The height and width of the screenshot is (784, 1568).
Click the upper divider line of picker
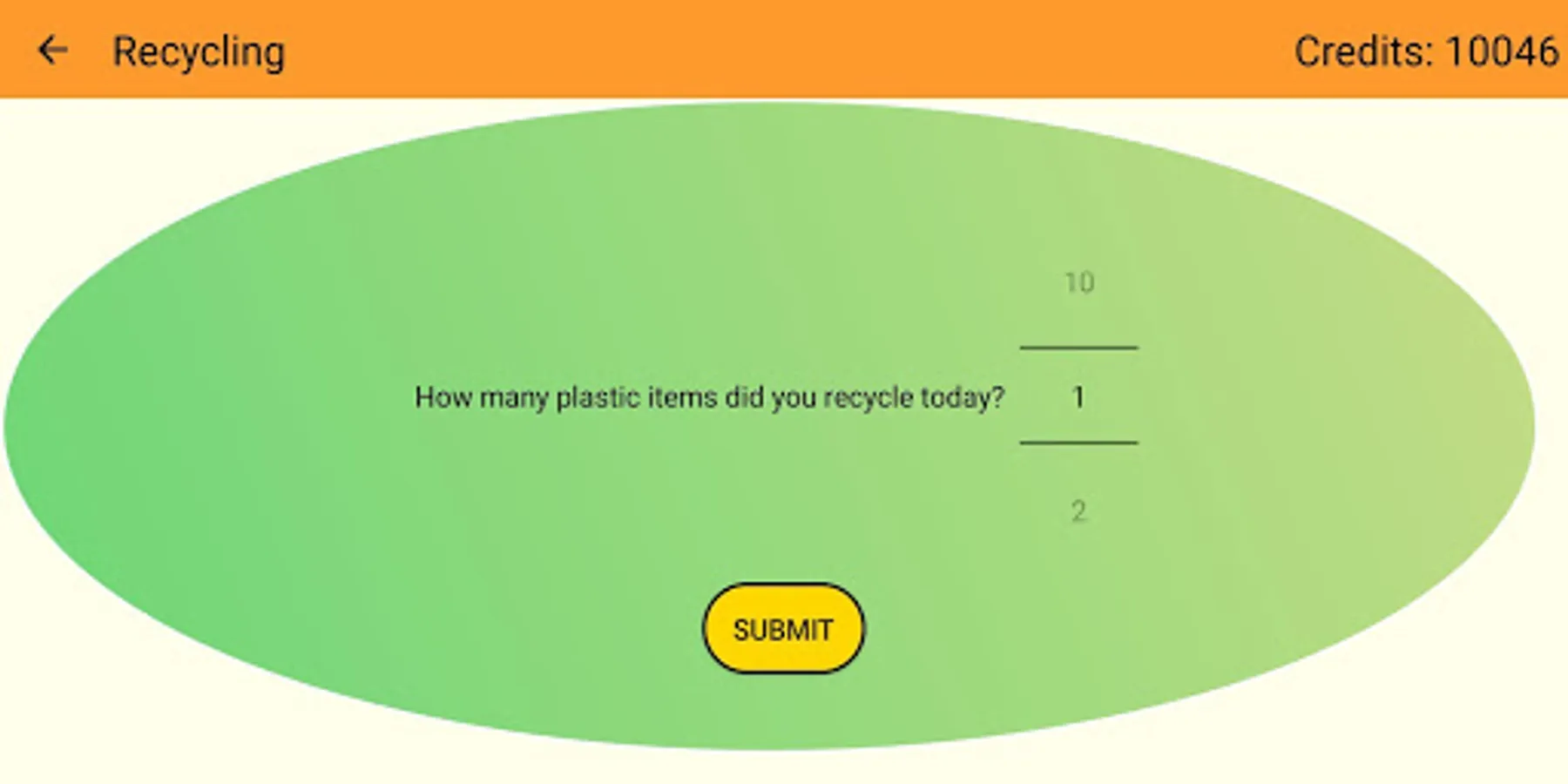coord(1078,348)
